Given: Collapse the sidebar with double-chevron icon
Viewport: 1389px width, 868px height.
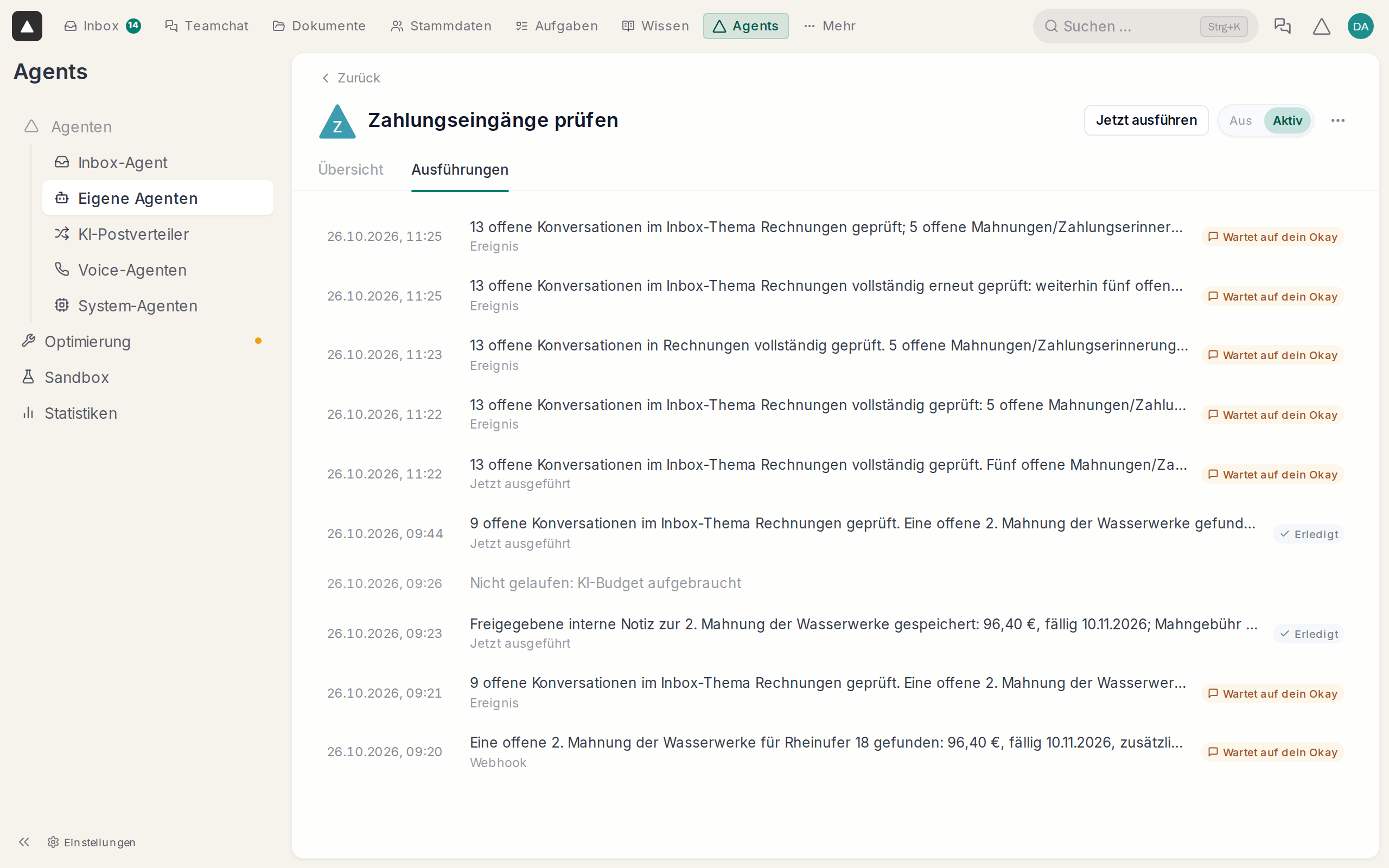Looking at the screenshot, I should [x=23, y=841].
